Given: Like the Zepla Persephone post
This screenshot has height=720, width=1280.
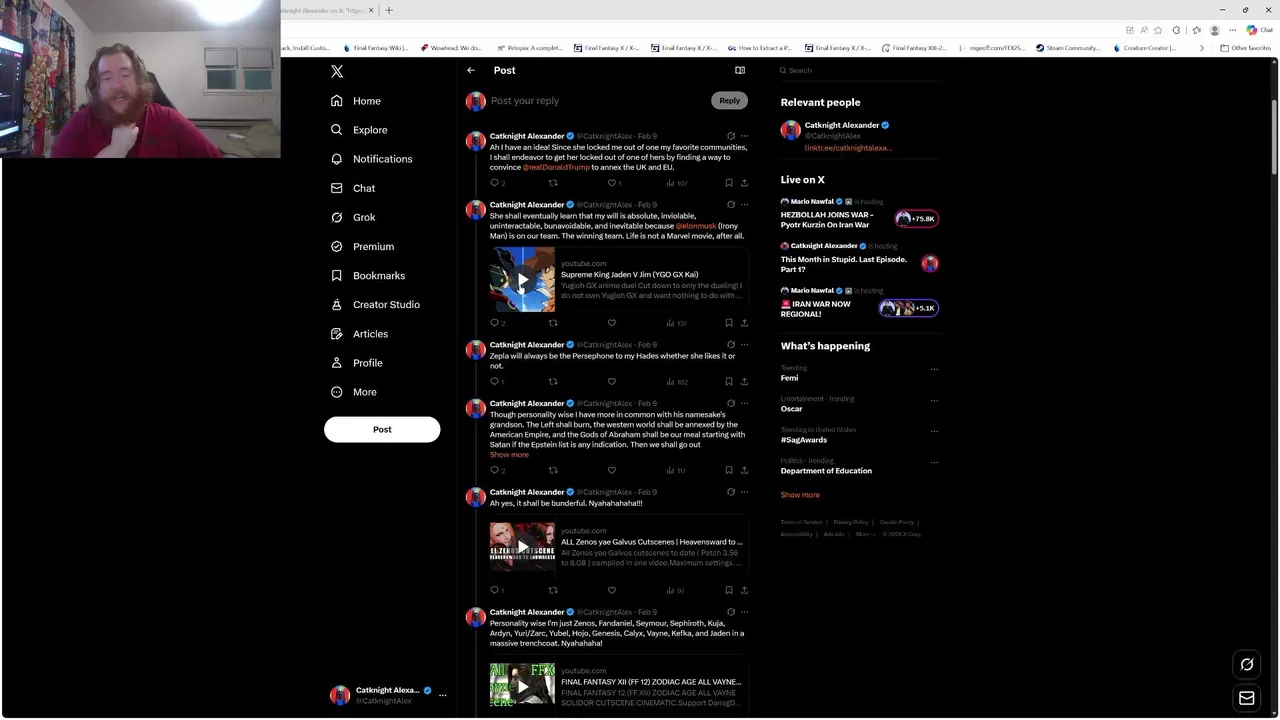Looking at the screenshot, I should (612, 381).
